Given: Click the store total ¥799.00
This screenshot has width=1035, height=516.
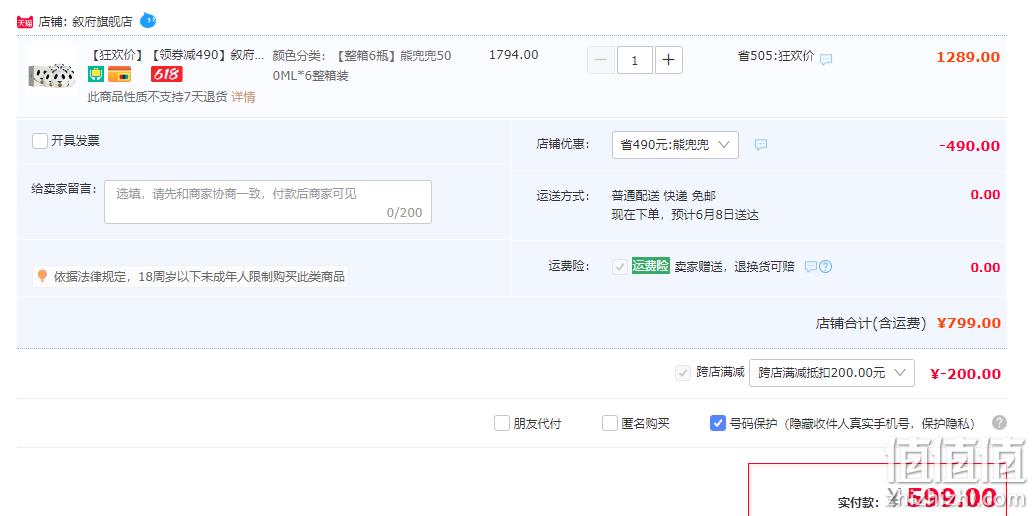Looking at the screenshot, I should (969, 323).
